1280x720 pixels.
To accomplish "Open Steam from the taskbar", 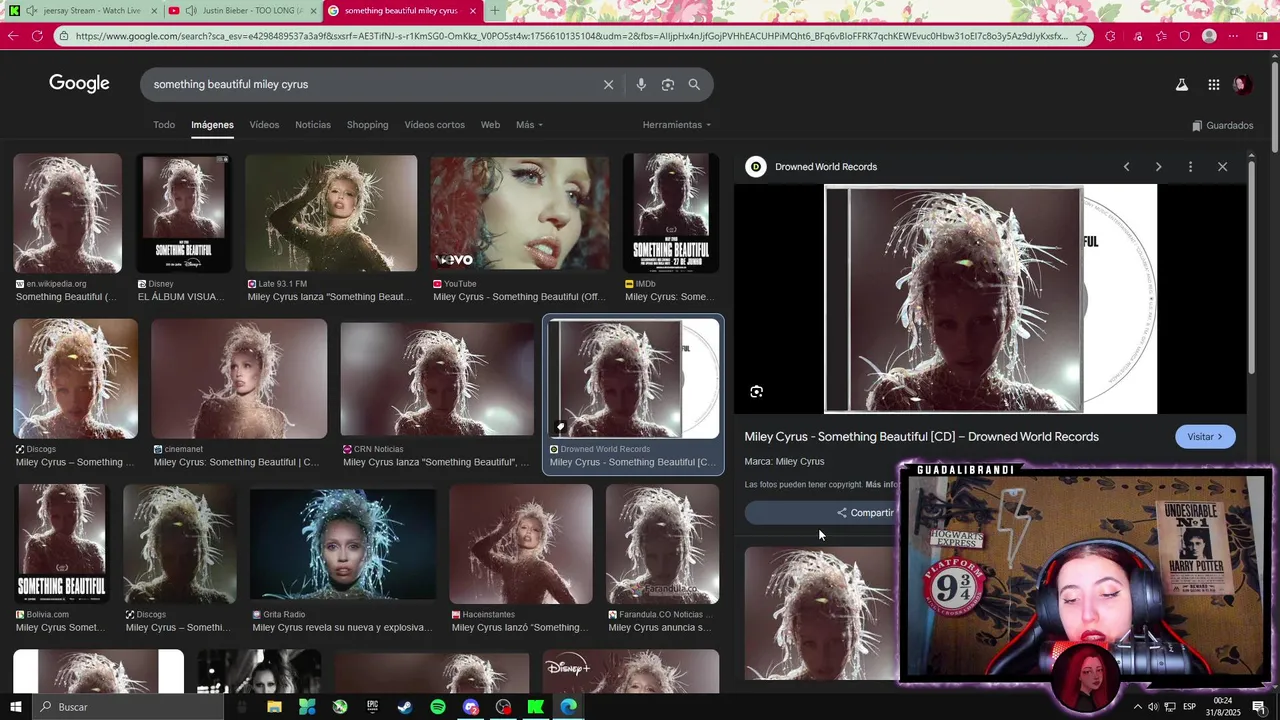I will (405, 707).
